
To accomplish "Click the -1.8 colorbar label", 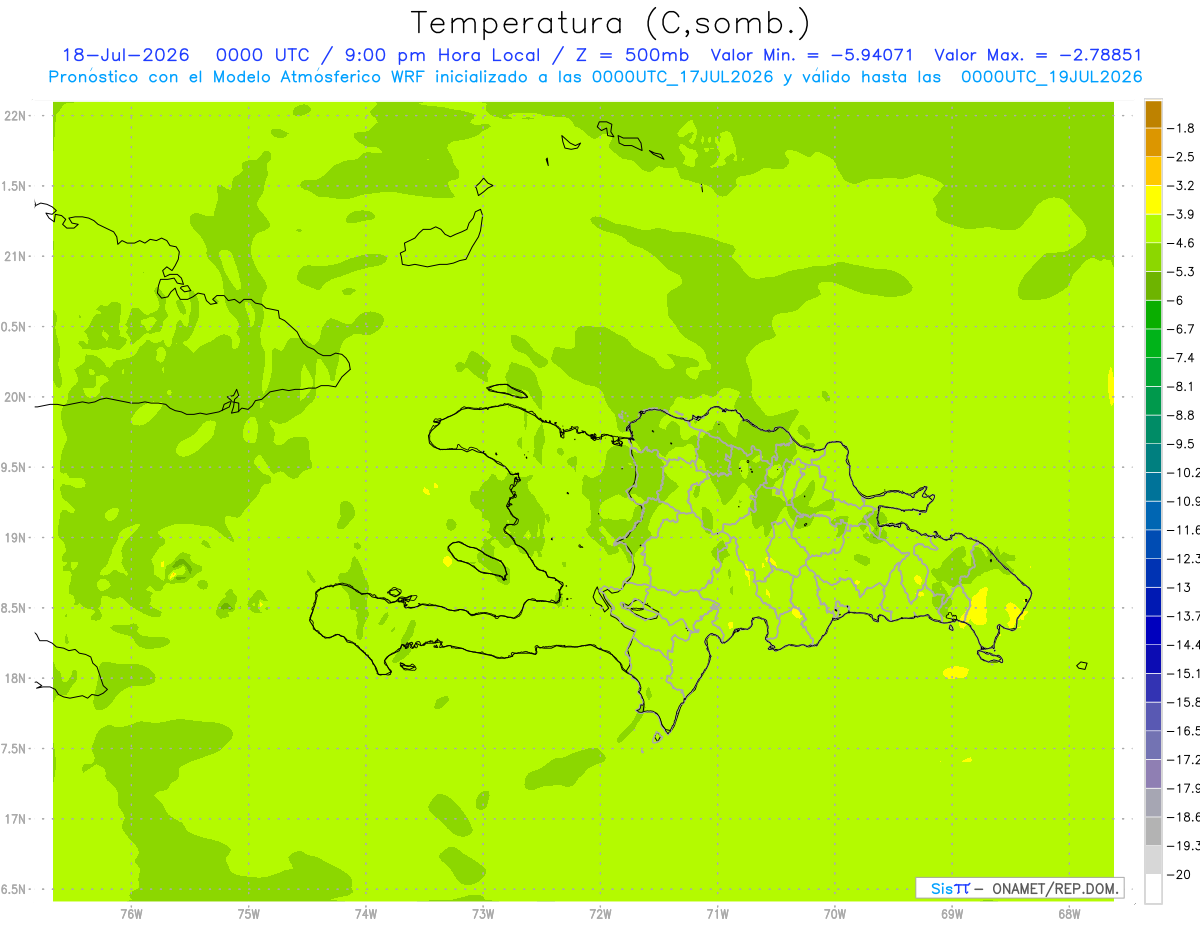I will pyautogui.click(x=1181, y=128).
